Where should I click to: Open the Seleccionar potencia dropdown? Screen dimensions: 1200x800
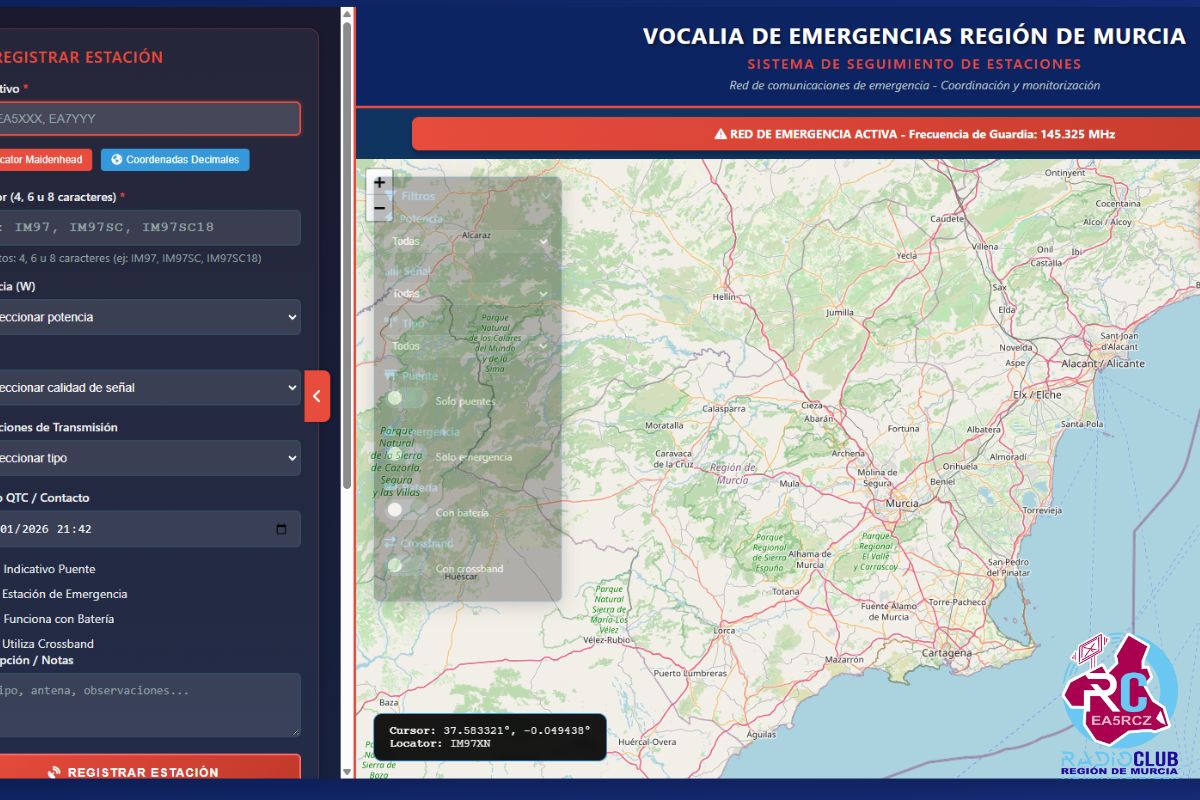150,317
